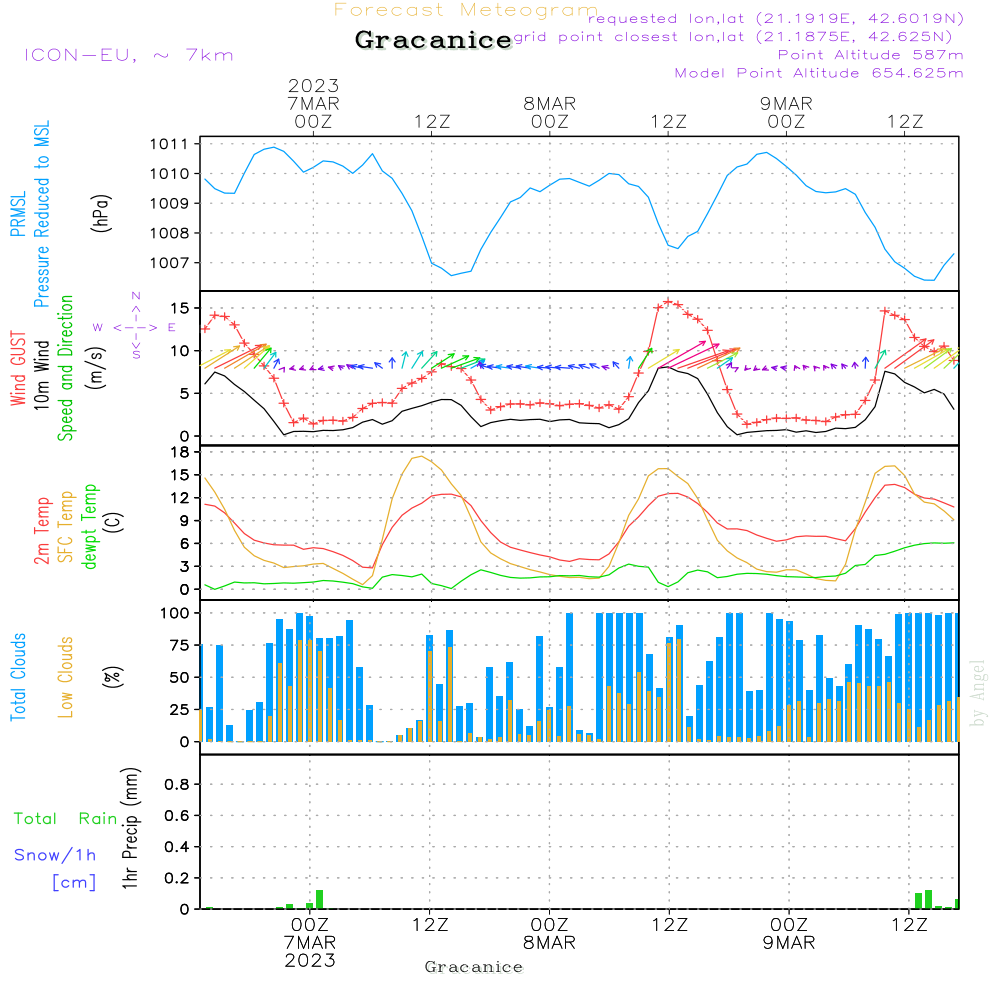The width and height of the screenshot is (1000, 1000).
Task: Click the 12 value on temperature axis
Action: point(180,498)
